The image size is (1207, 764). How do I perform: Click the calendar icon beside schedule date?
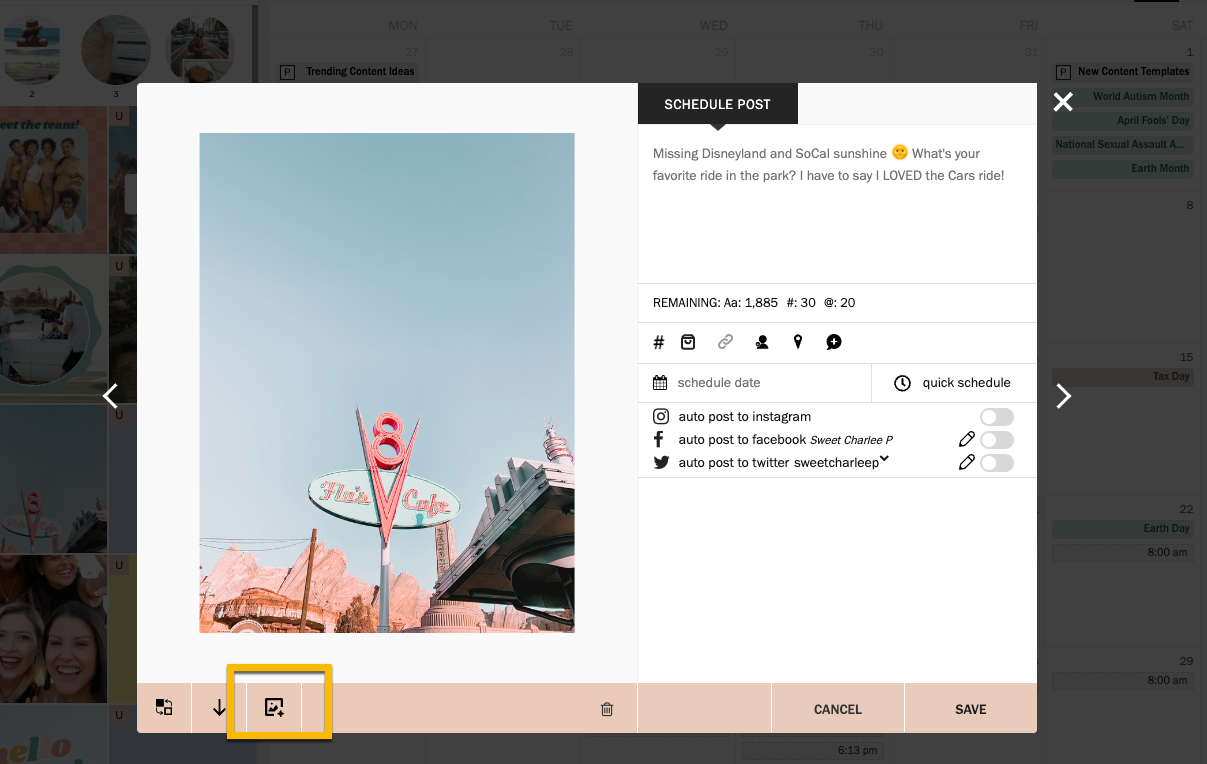(x=660, y=382)
